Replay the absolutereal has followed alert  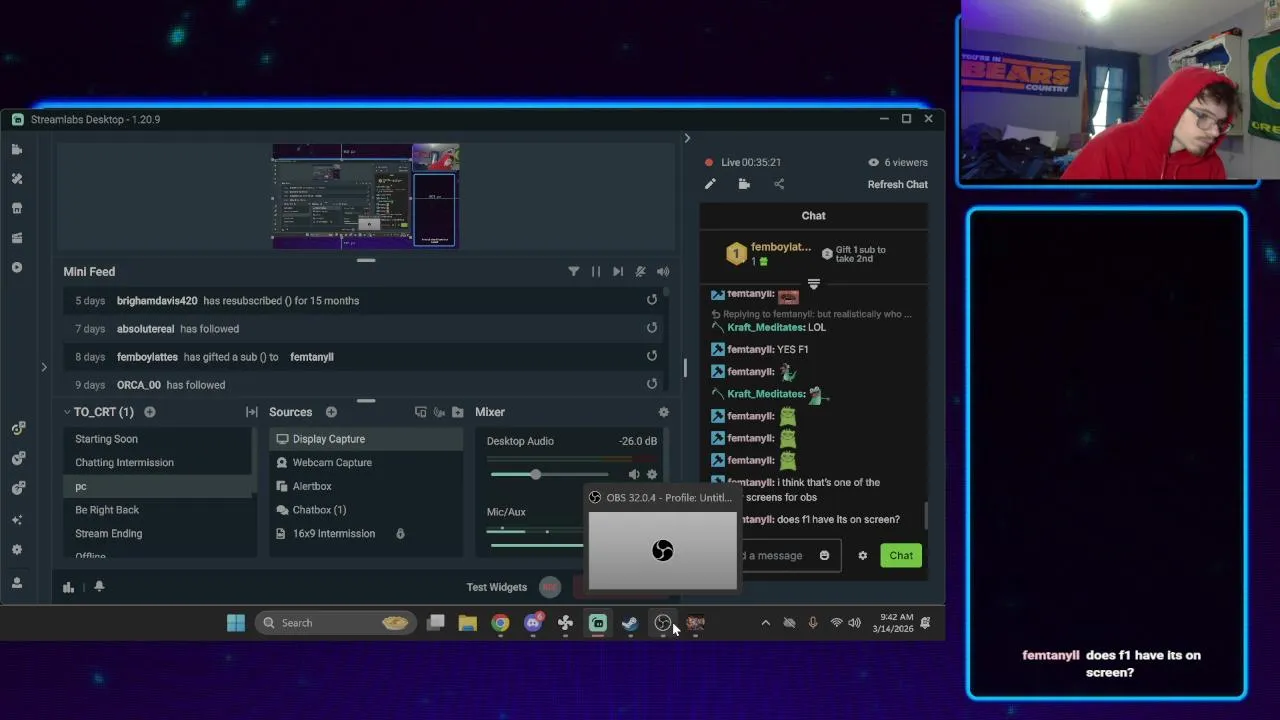point(652,328)
